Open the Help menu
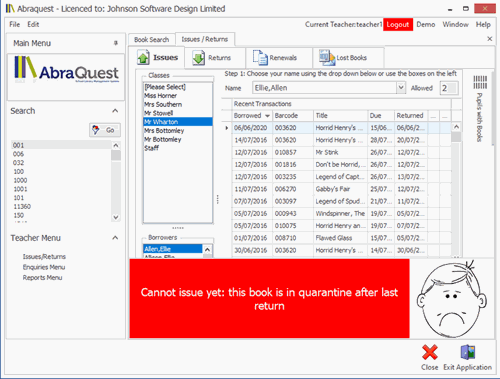The width and height of the screenshot is (500, 379). pos(483,24)
